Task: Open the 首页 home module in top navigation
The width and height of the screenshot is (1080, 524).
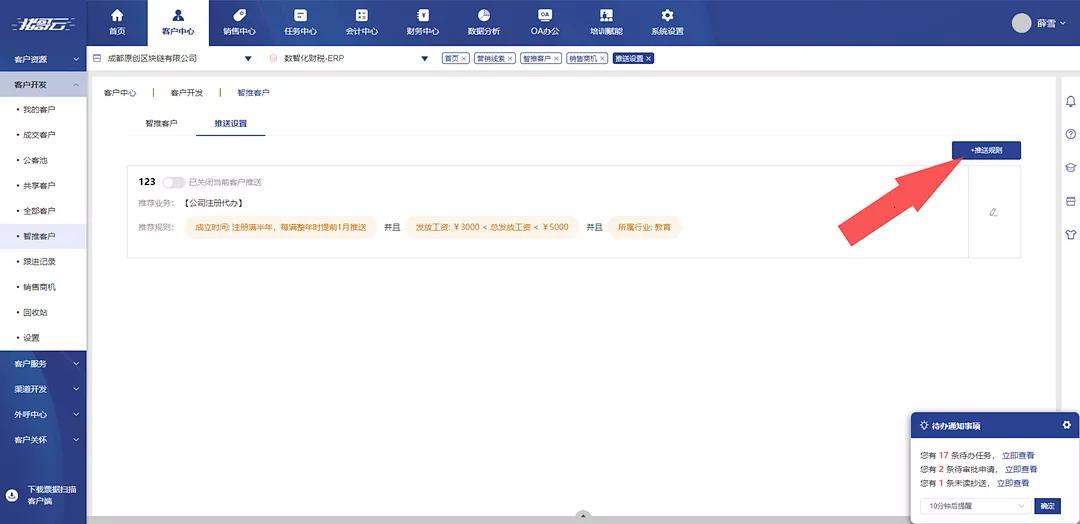Action: coord(117,23)
